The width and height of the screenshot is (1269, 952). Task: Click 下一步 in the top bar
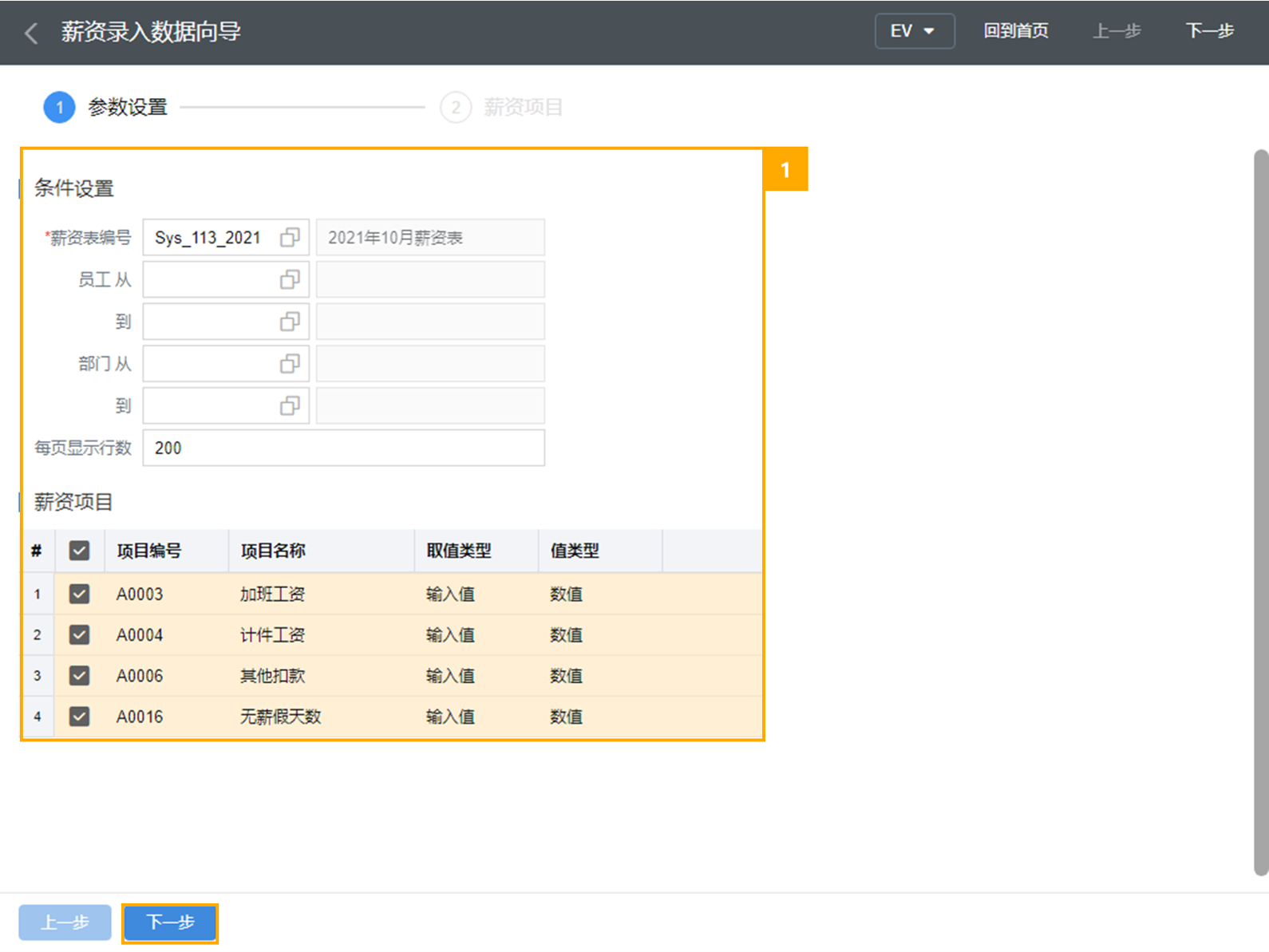click(x=1210, y=31)
